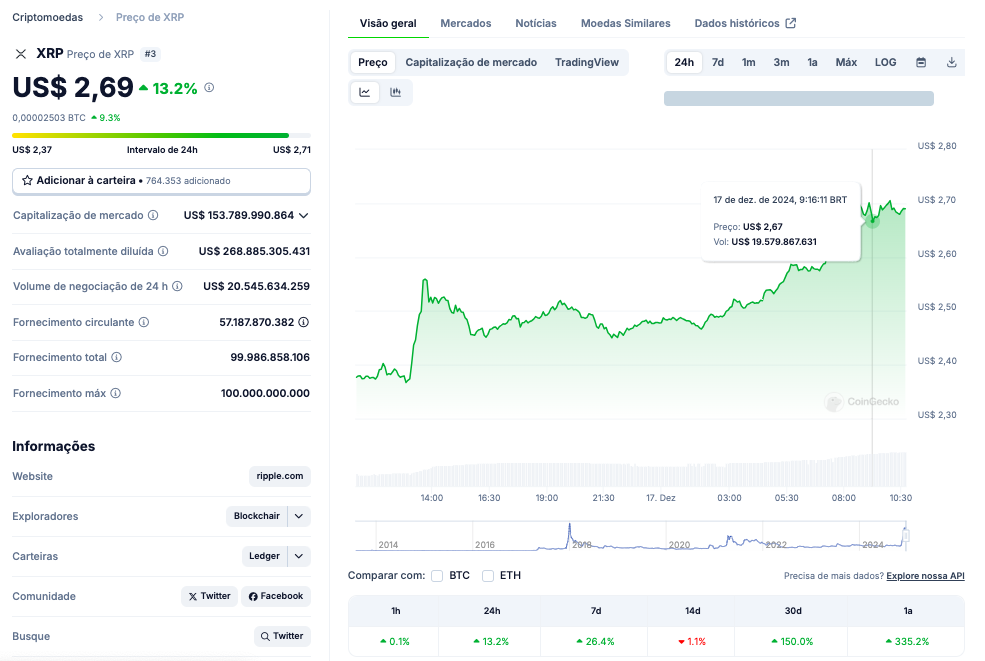This screenshot has width=985, height=661.
Task: Click the 100.000.000.000 max supply value
Action: (x=265, y=393)
